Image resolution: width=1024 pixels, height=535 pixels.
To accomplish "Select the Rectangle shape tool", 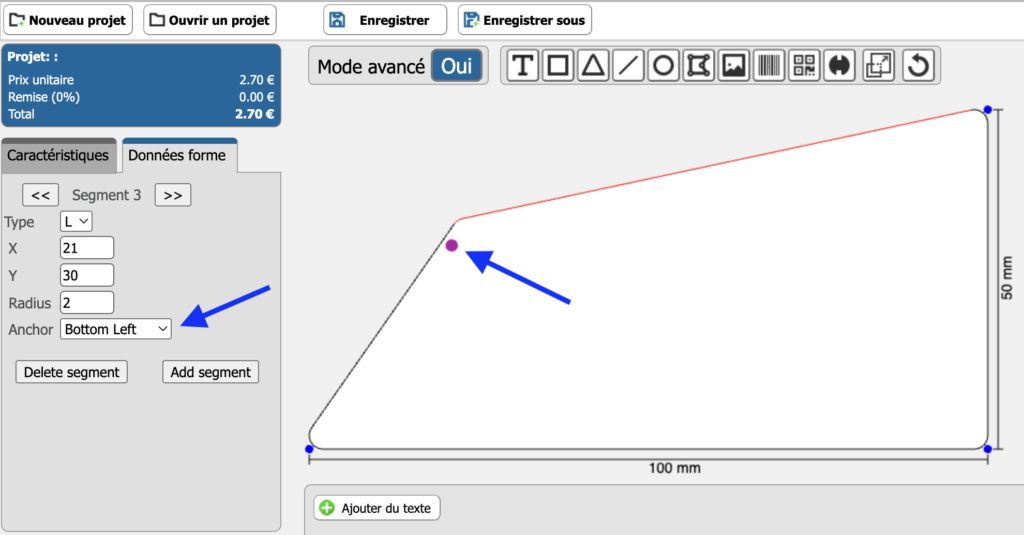I will [x=558, y=65].
